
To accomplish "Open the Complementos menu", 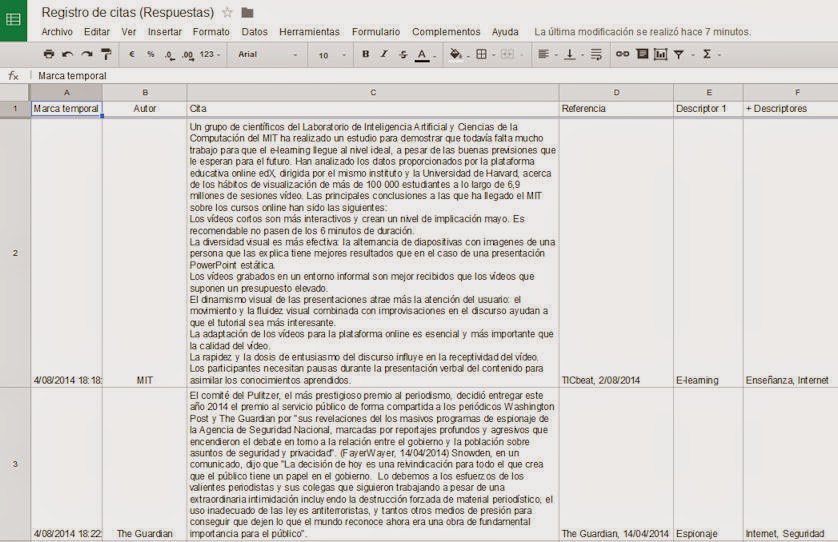I will tap(446, 32).
